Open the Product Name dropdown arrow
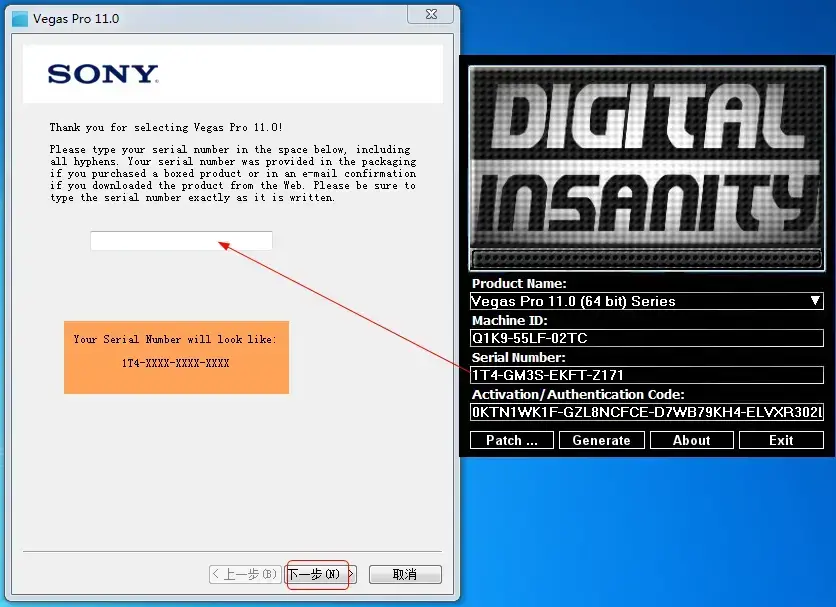Viewport: 836px width, 607px height. click(815, 301)
